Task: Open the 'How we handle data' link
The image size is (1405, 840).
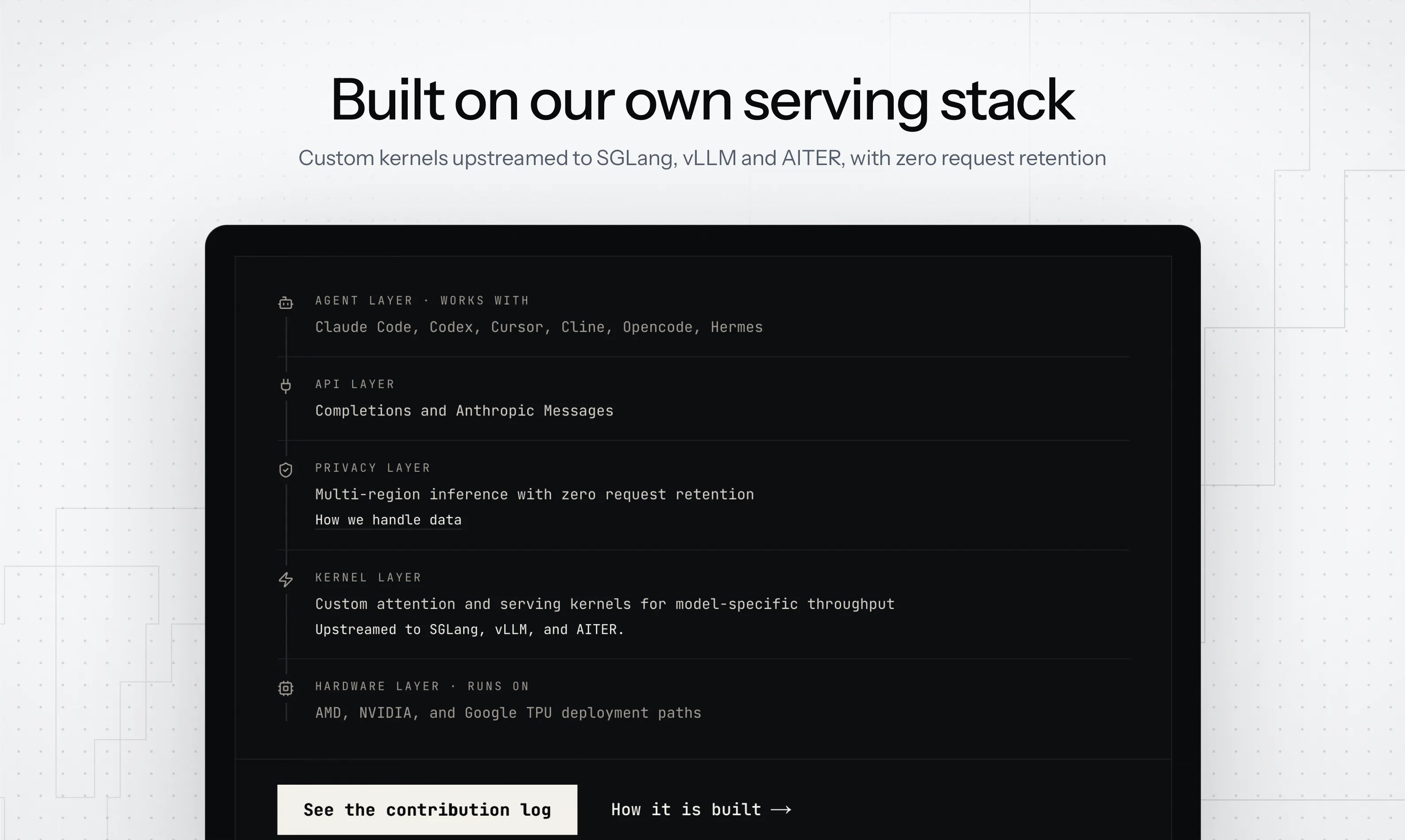Action: [x=388, y=520]
